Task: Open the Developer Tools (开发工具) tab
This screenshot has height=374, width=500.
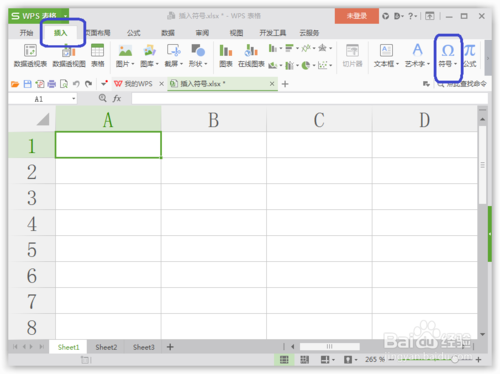Action: click(x=273, y=33)
